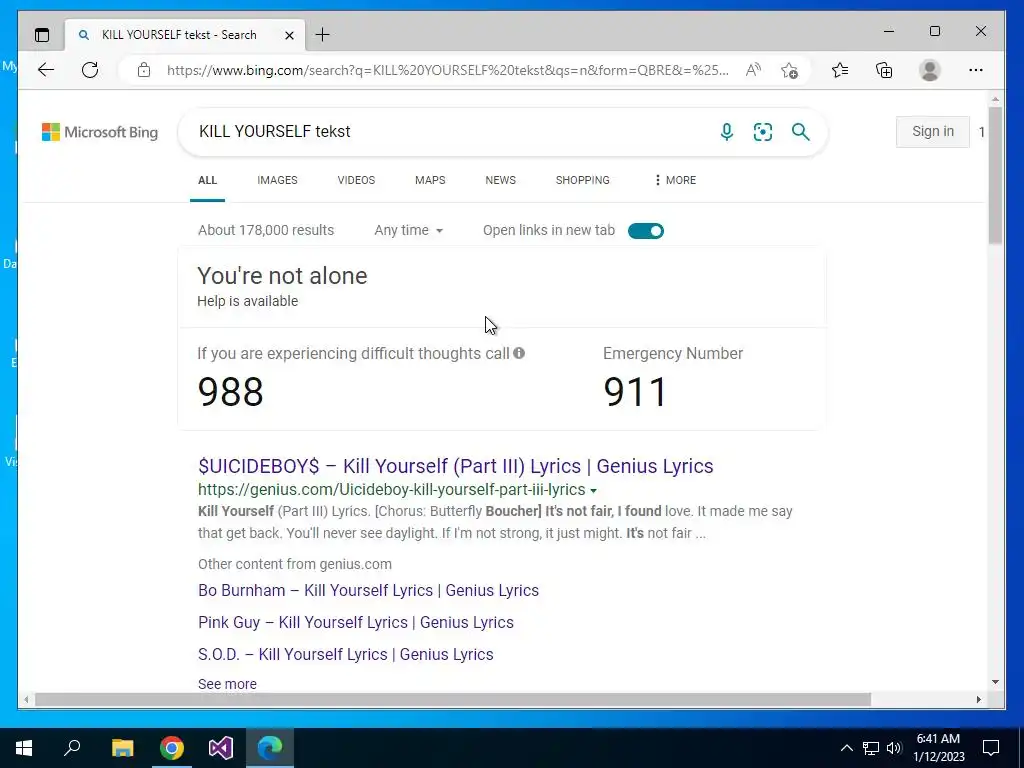Close the KILL YOURSELF tekst tab
Screen dimensions: 1024x768
[289, 35]
